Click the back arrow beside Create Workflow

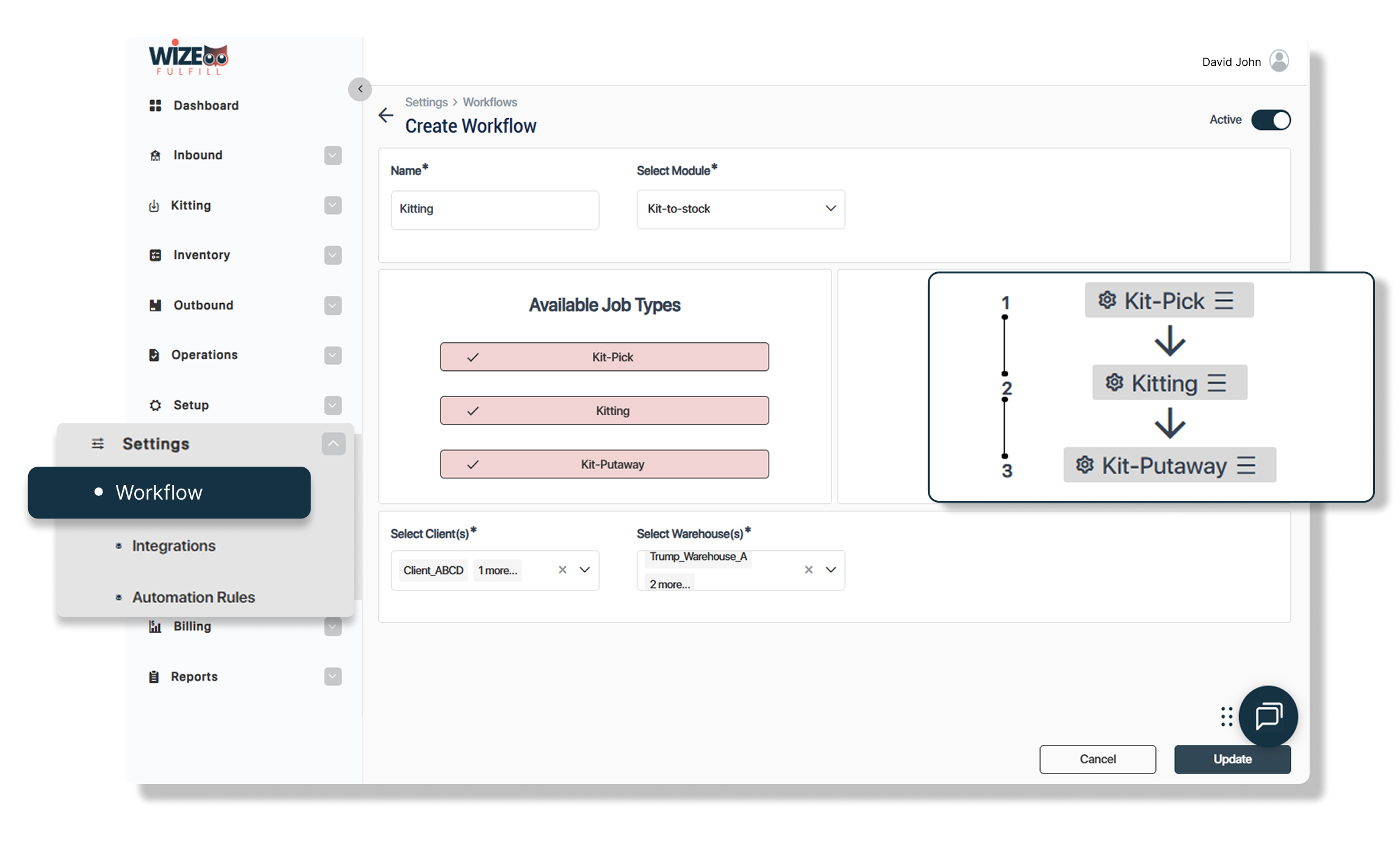point(386,115)
